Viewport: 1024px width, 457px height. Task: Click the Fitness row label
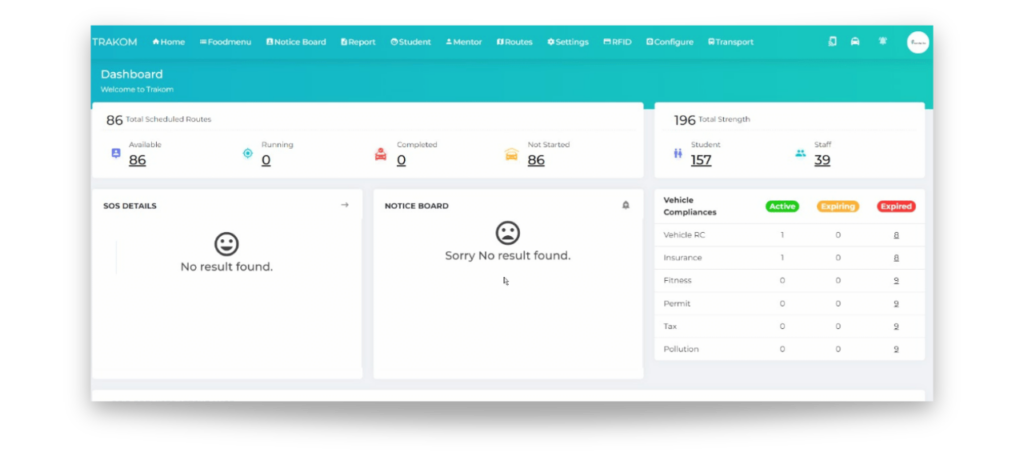click(677, 281)
